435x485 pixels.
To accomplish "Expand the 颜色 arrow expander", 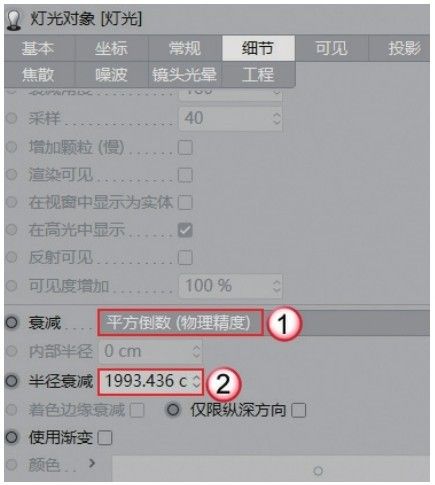I will pos(92,463).
